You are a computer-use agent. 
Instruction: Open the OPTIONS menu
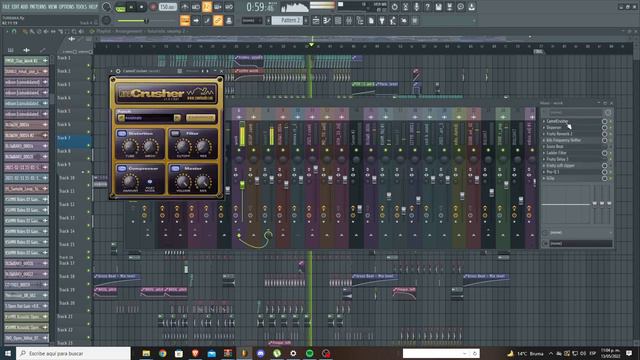coord(67,7)
